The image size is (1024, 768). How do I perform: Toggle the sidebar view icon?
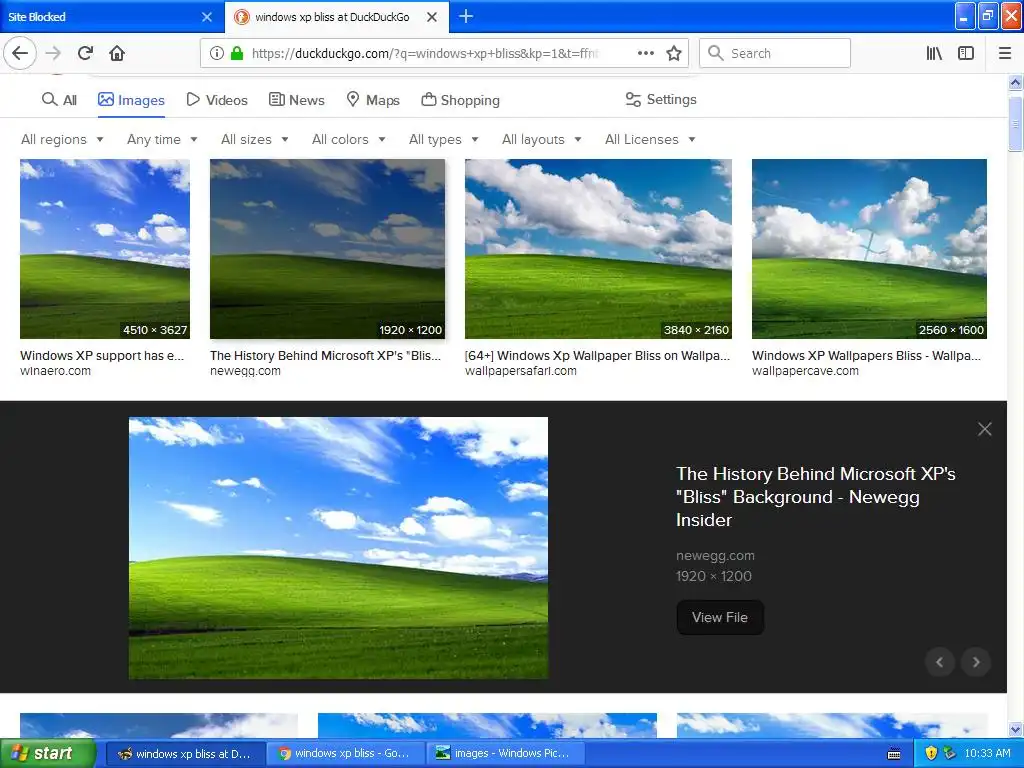[966, 53]
